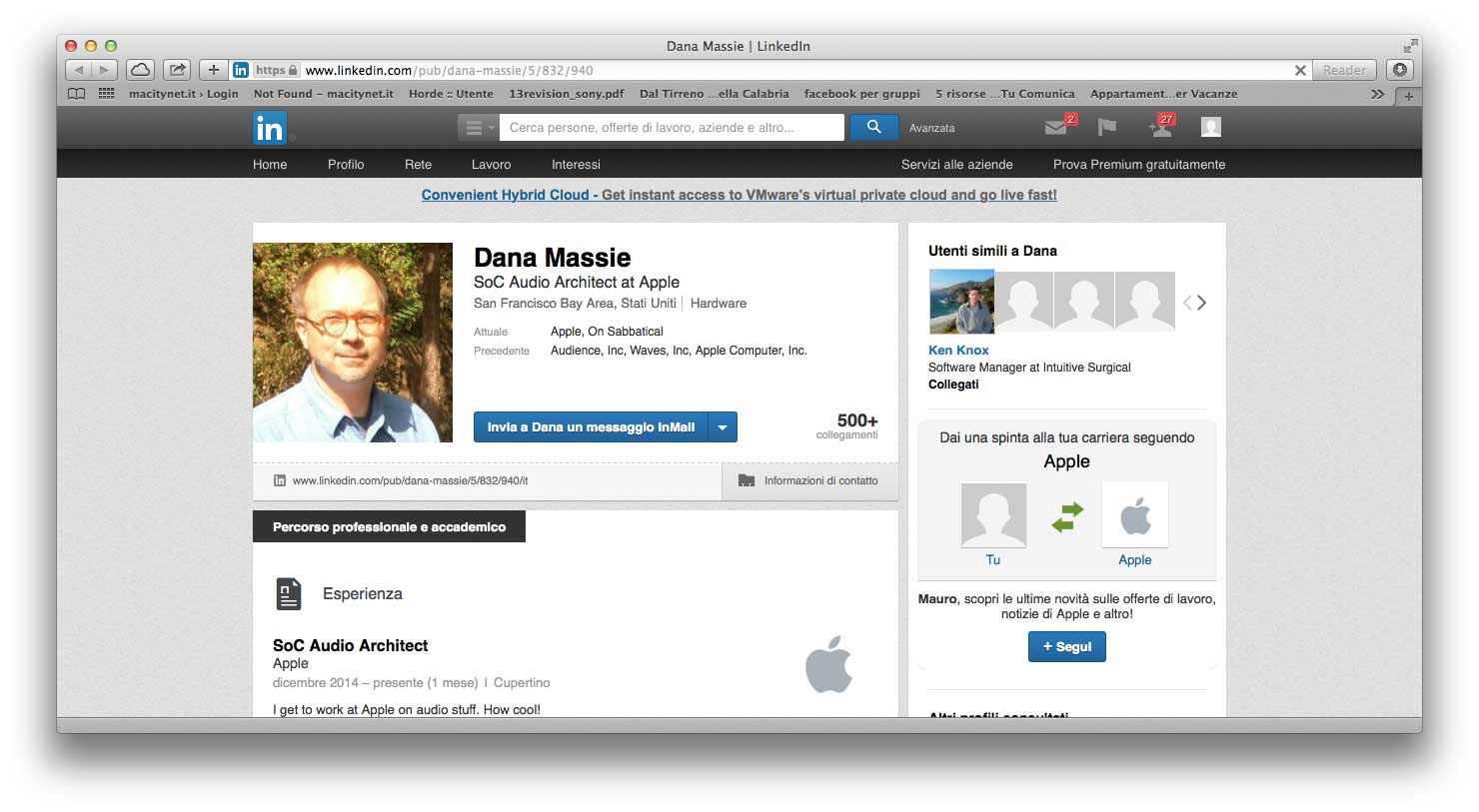Click the Tu placeholder avatar
The height and width of the screenshot is (812, 1479).
(x=993, y=515)
